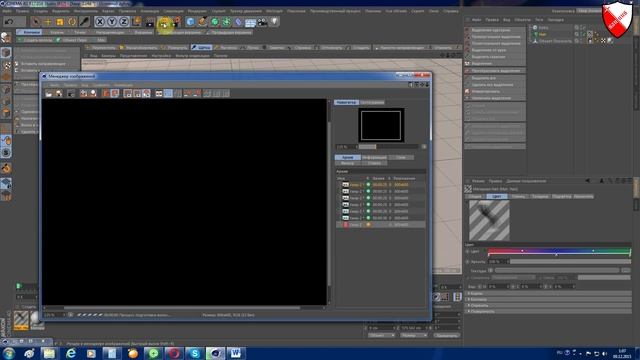Screen dimensions: 640x360
Task: Switch to Skype in the taskbar
Action: [195, 353]
